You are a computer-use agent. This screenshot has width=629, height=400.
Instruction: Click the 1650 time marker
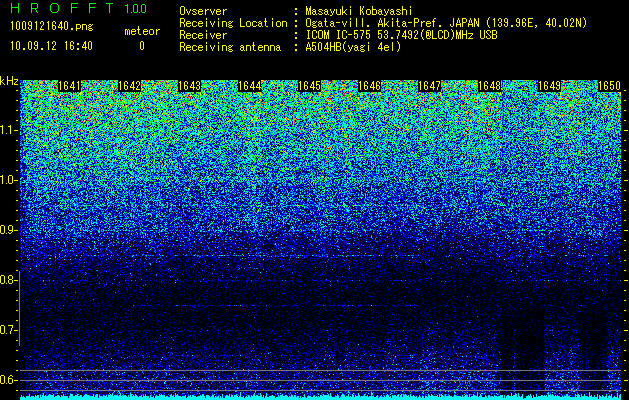pyautogui.click(x=609, y=86)
